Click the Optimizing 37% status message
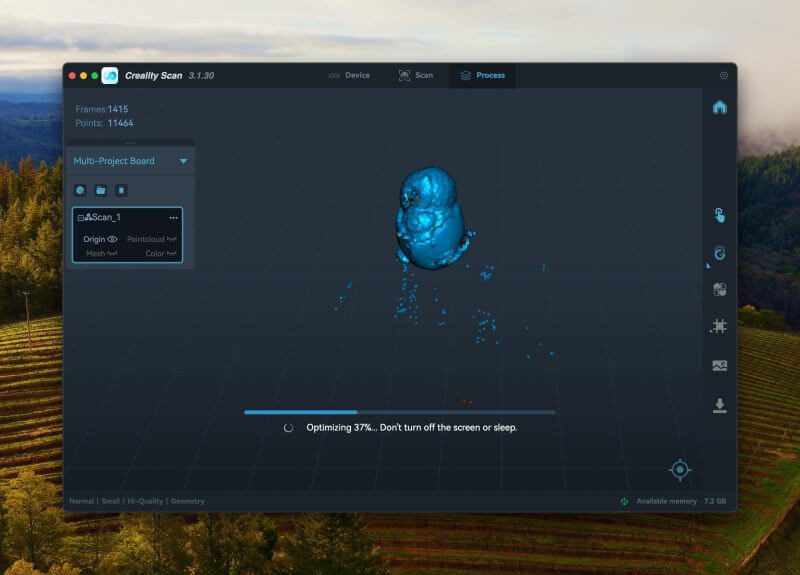800x575 pixels. [x=412, y=428]
